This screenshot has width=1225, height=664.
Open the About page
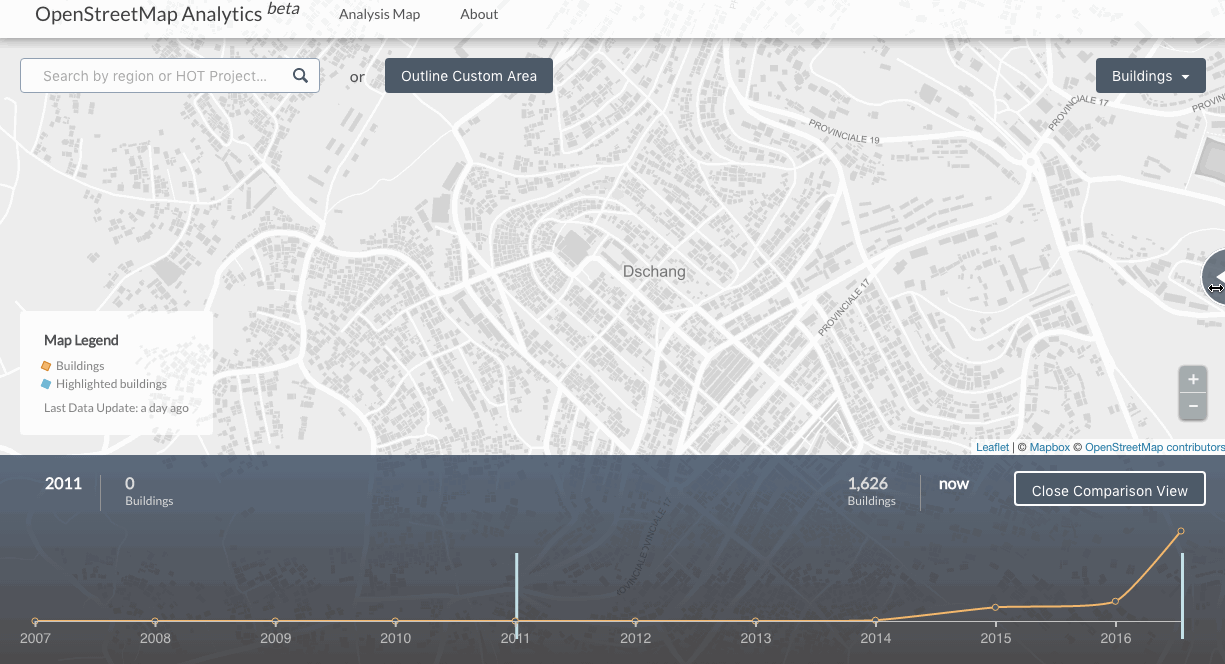[479, 14]
